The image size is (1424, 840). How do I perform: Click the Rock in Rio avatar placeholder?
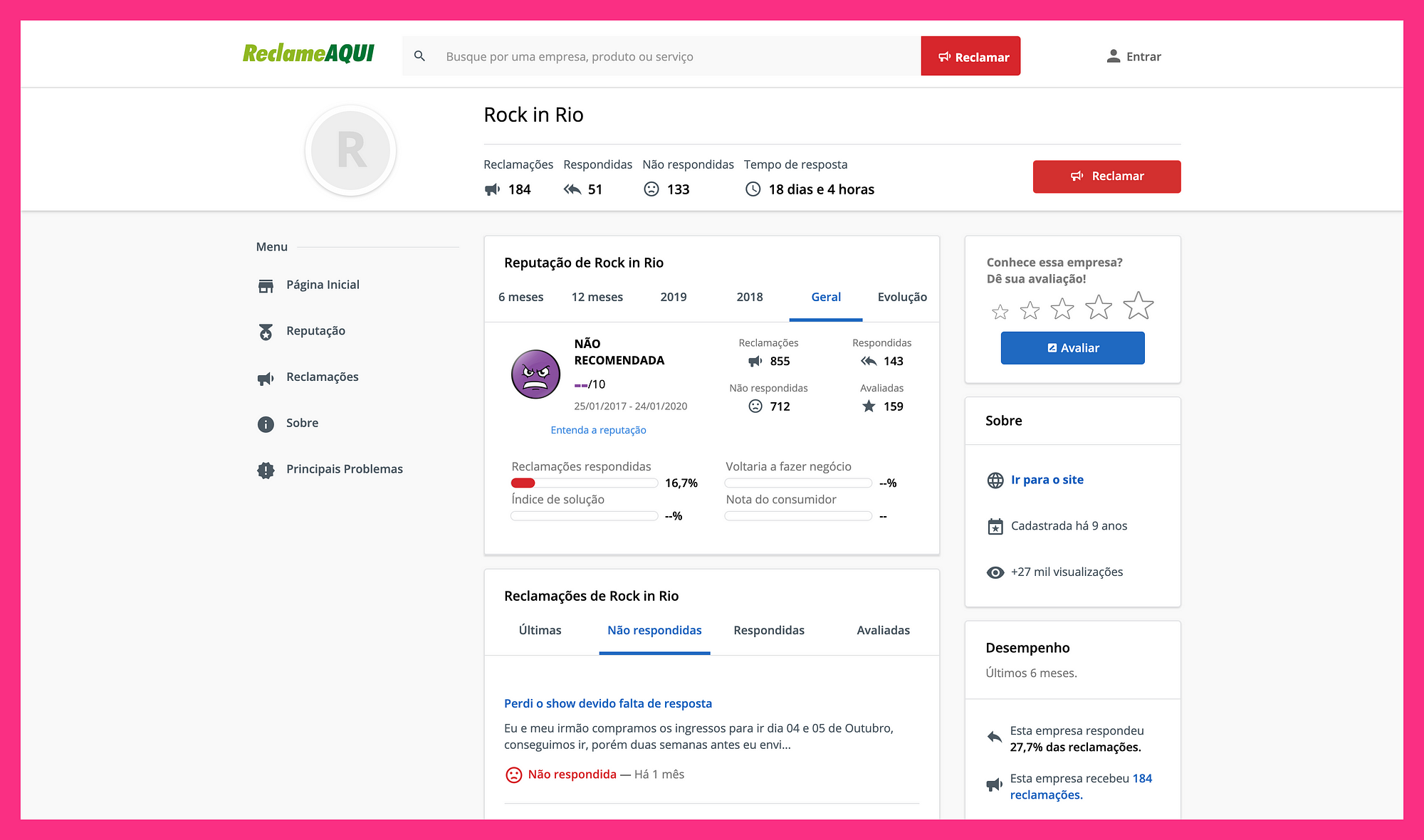tap(351, 150)
